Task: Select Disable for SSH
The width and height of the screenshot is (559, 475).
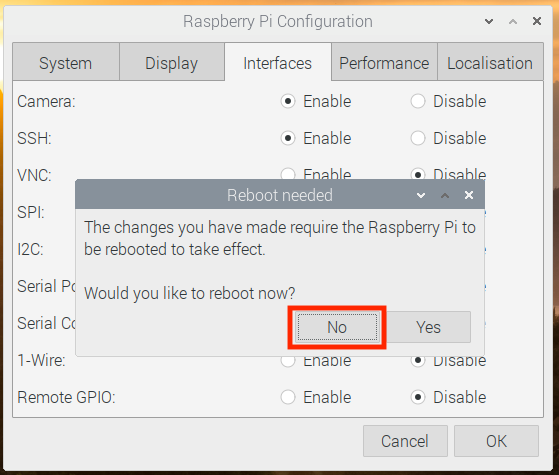Action: (x=418, y=138)
